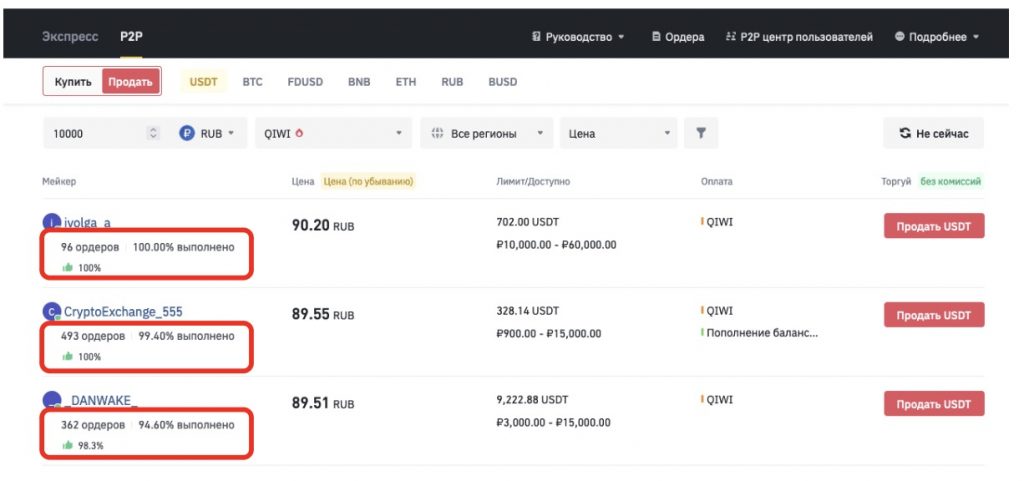Viewport: 1024px width, 481px height.
Task: Open the filter funnel icon
Action: click(701, 133)
